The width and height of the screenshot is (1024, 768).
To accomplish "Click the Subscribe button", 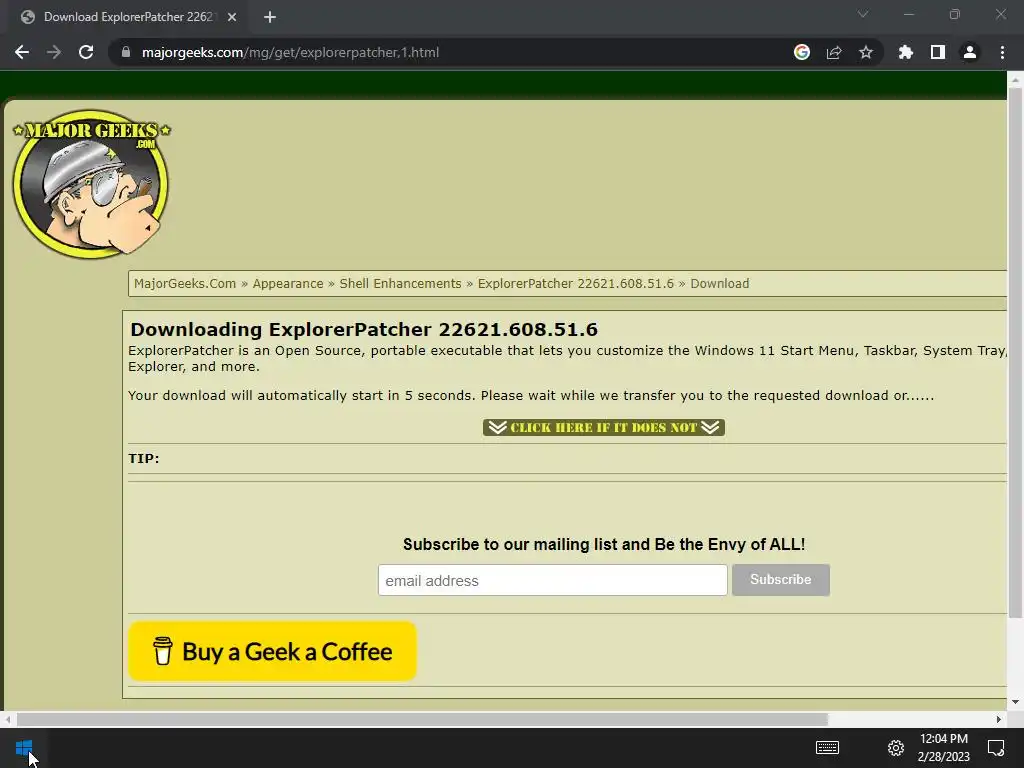I will [x=780, y=580].
